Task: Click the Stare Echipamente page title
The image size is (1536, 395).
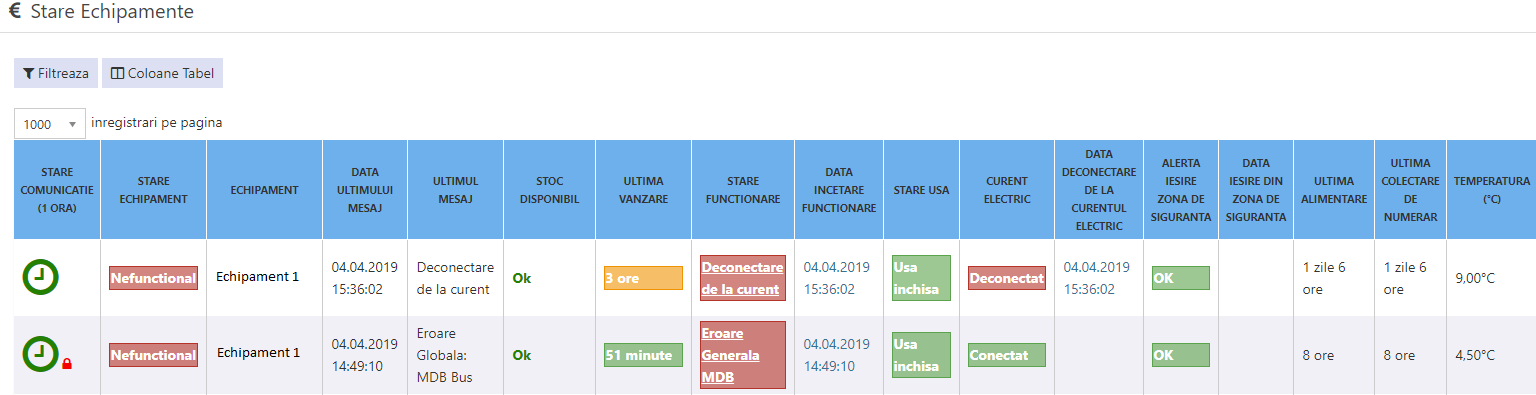Action: pyautogui.click(x=112, y=13)
